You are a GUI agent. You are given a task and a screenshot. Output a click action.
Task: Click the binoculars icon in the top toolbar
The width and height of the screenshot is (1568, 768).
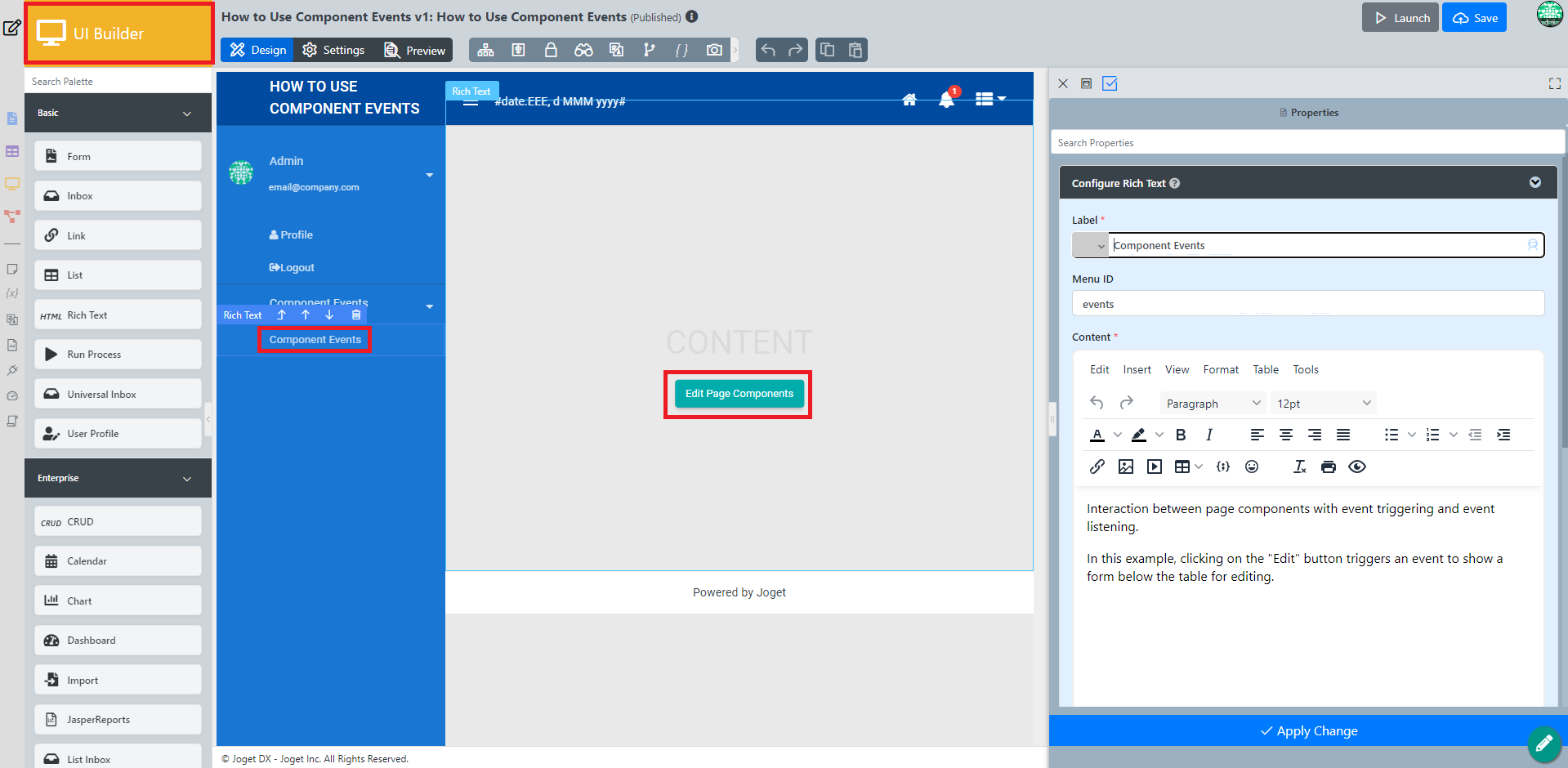point(583,50)
